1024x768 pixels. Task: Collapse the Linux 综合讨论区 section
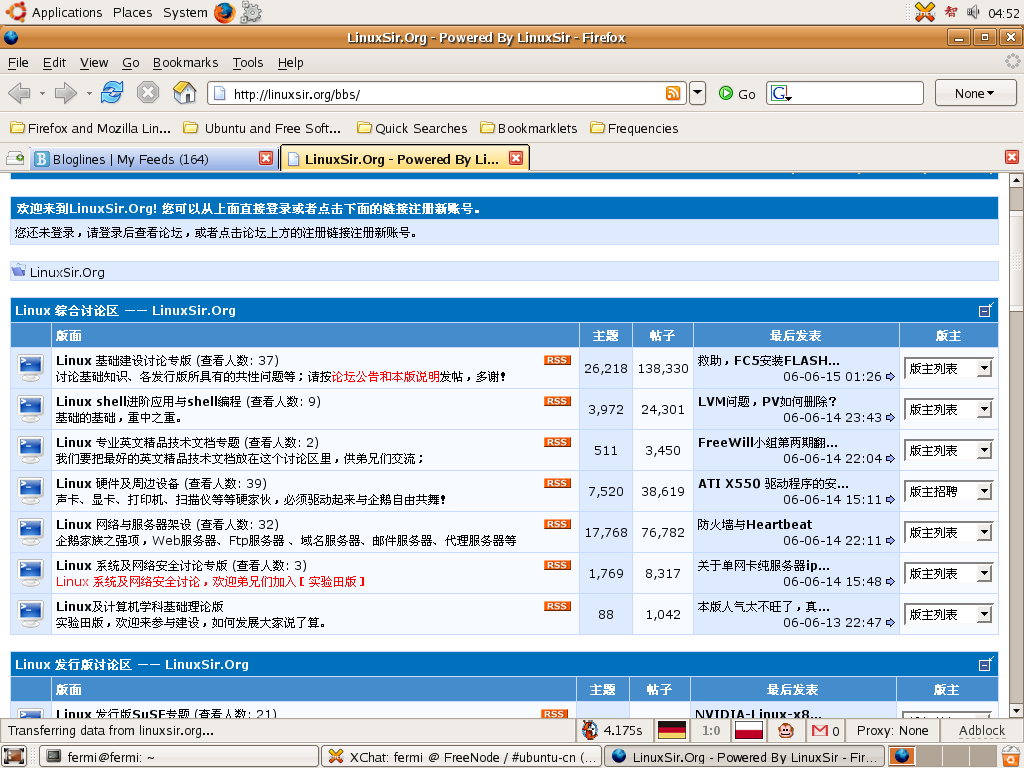tap(985, 310)
